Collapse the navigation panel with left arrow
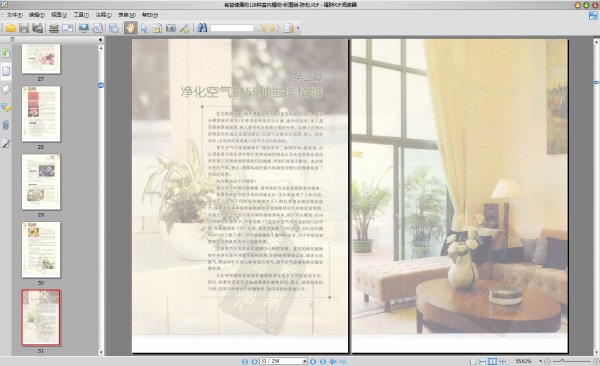 100,40
